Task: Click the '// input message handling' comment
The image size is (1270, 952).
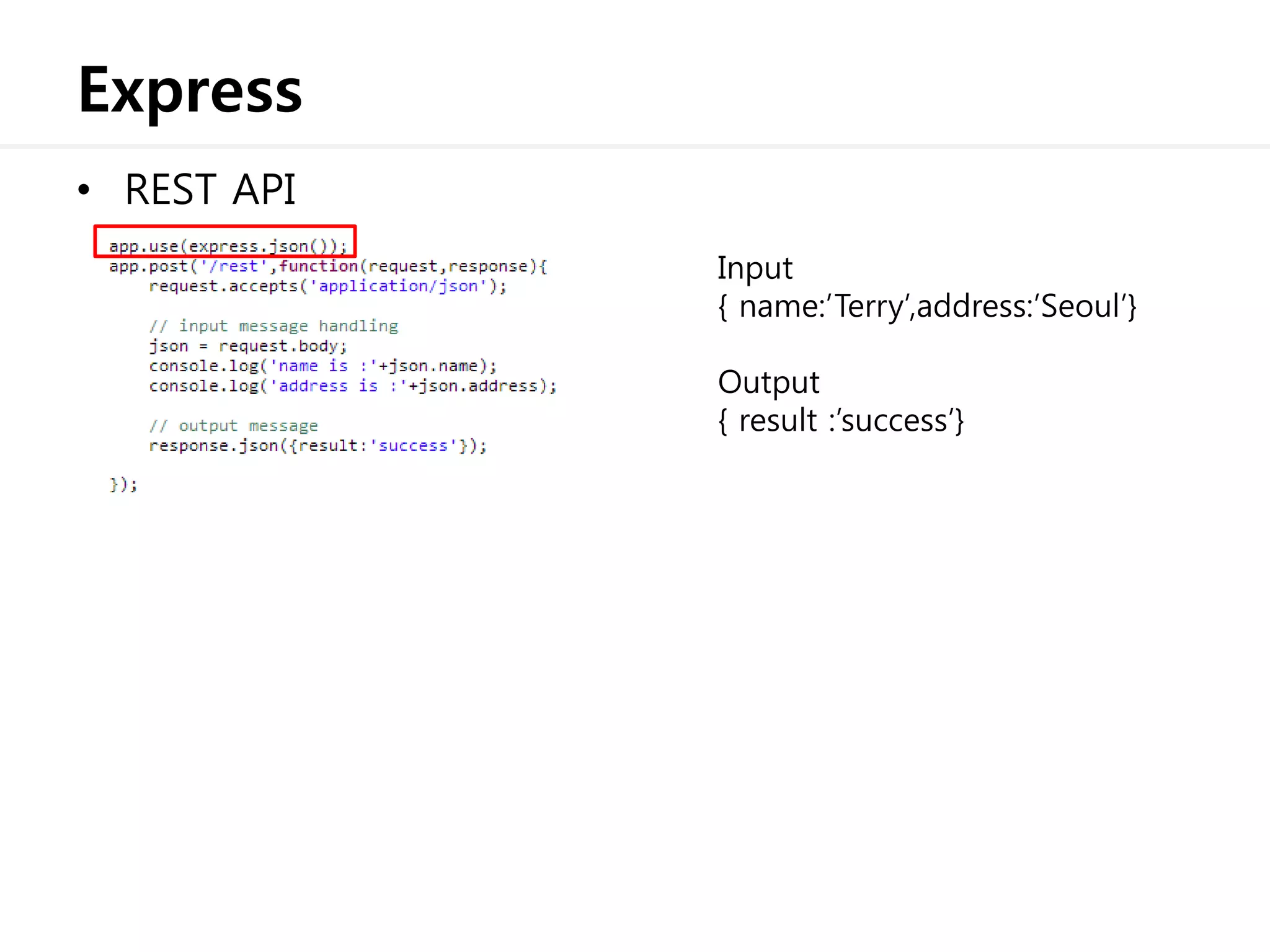Action: [x=273, y=326]
